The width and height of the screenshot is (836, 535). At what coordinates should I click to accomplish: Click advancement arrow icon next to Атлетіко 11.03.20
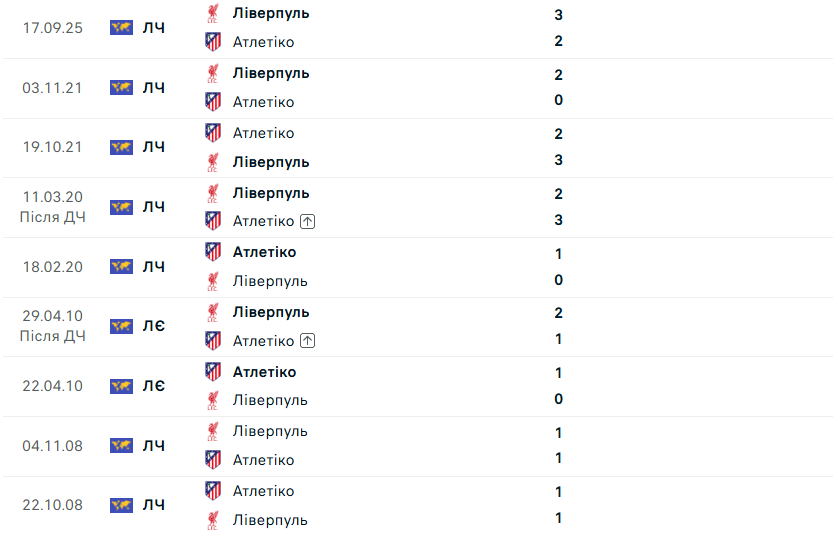click(x=308, y=221)
